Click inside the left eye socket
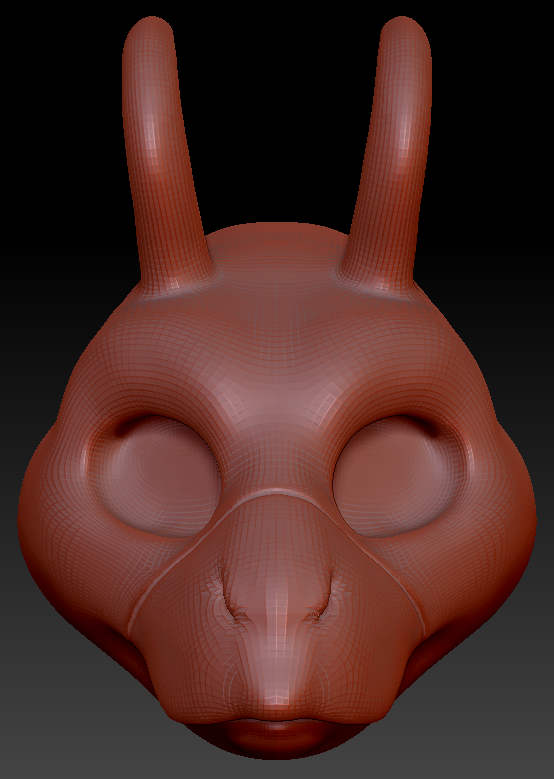 (x=158, y=479)
